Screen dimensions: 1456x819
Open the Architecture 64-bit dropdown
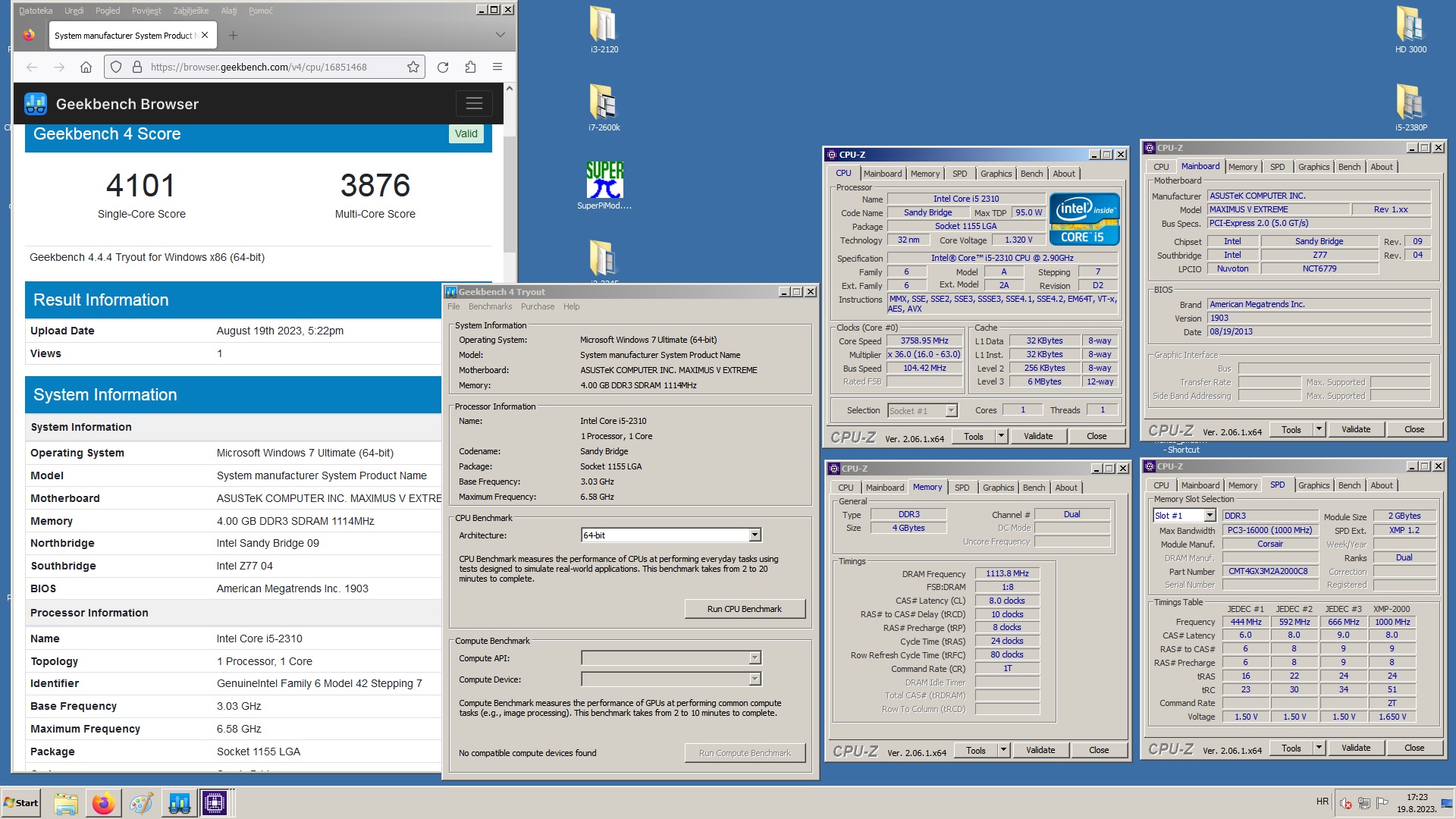755,535
